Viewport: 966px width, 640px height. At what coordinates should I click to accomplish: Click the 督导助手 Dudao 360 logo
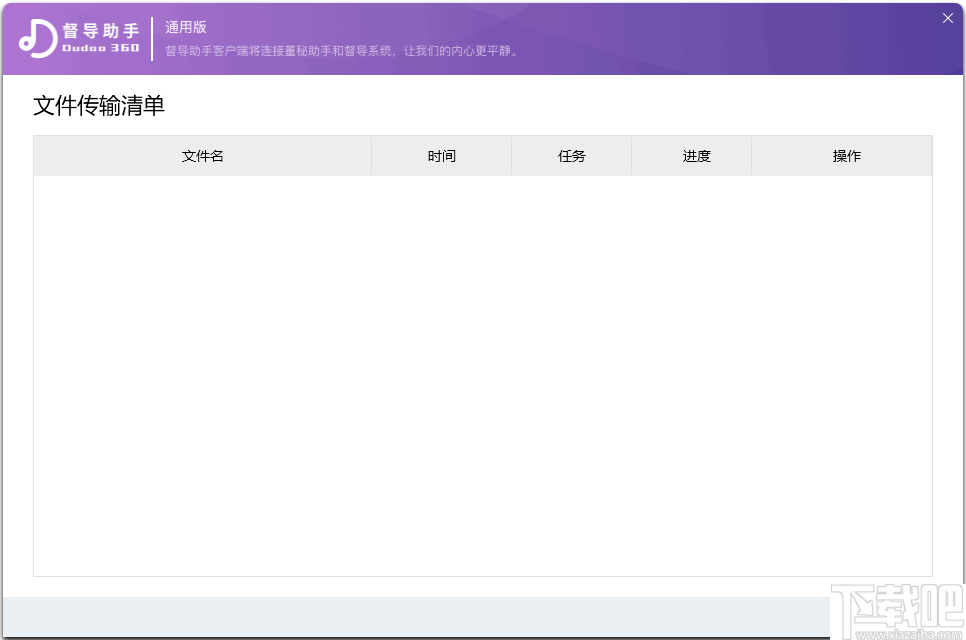(79, 38)
